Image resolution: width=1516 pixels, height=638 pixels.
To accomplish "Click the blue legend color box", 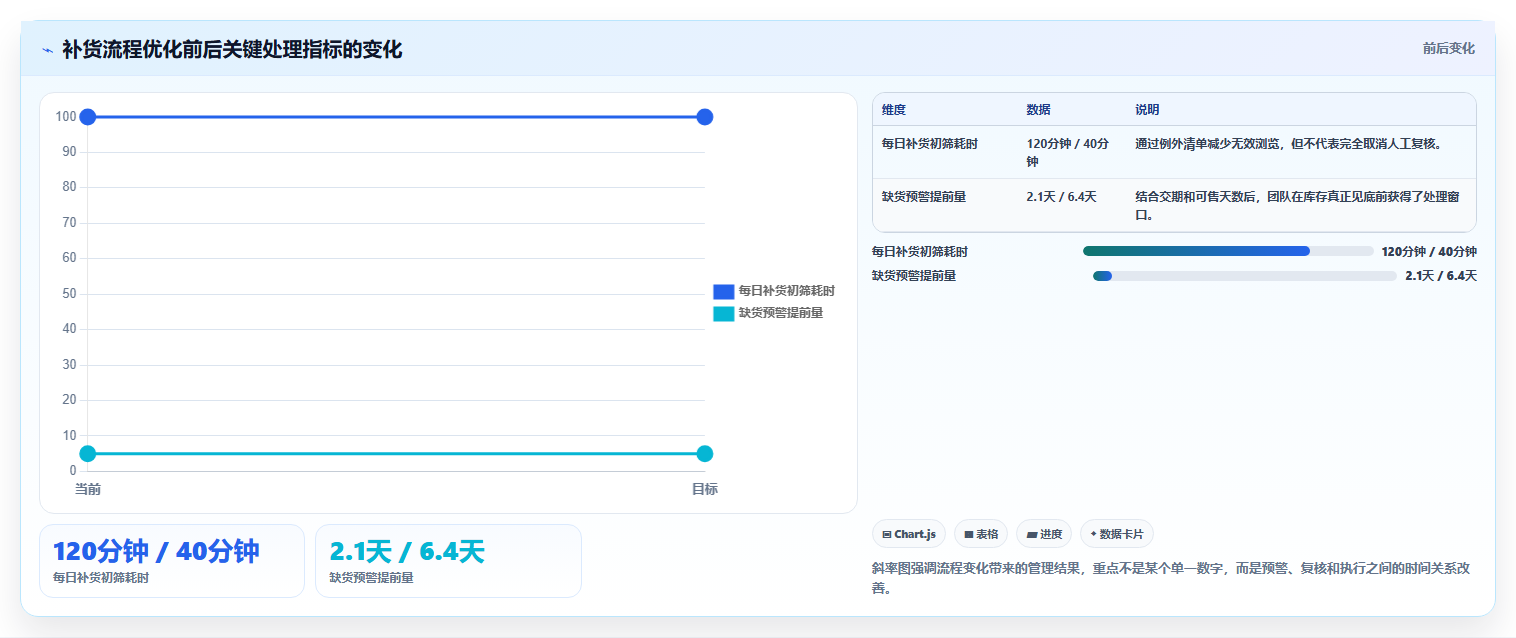I will (724, 291).
